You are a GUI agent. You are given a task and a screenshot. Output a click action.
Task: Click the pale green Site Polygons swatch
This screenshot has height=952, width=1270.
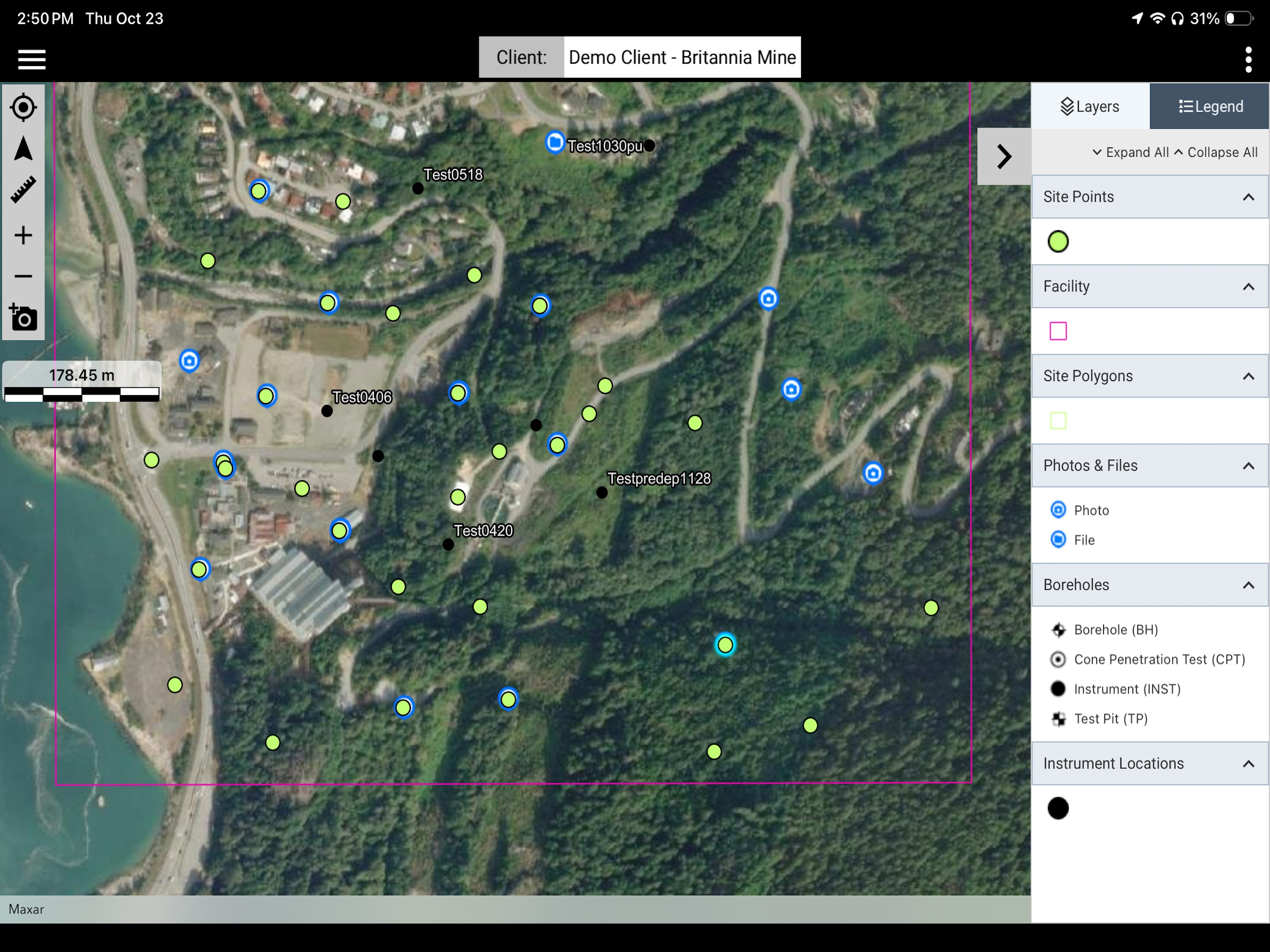click(1058, 421)
